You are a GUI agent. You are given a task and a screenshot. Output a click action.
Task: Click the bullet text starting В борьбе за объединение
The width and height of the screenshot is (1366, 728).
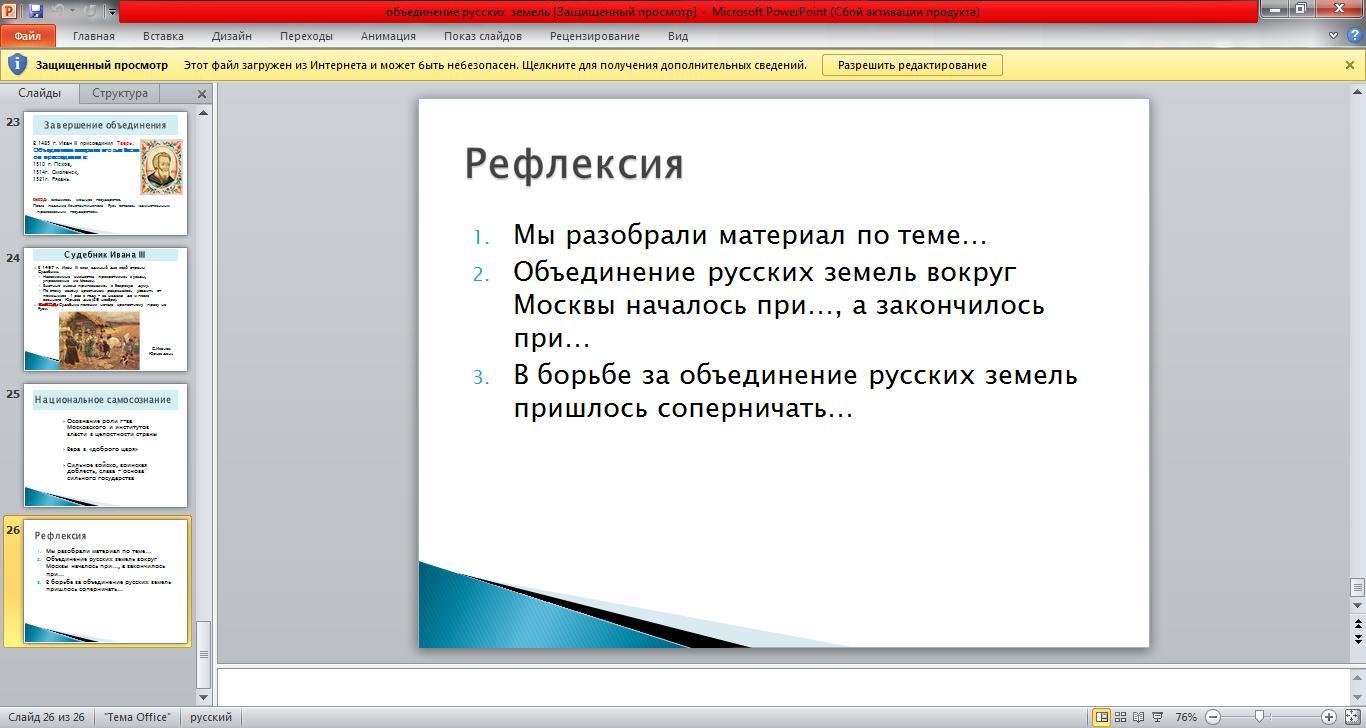(x=795, y=391)
